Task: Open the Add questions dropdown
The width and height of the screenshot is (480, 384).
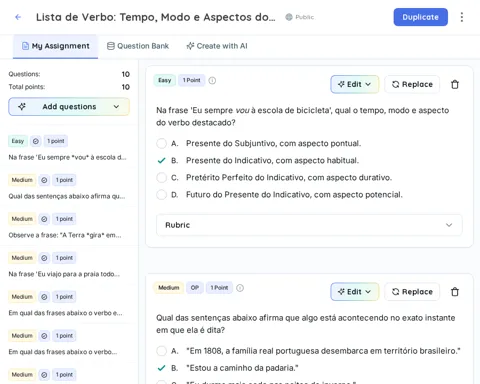Action: tap(69, 107)
